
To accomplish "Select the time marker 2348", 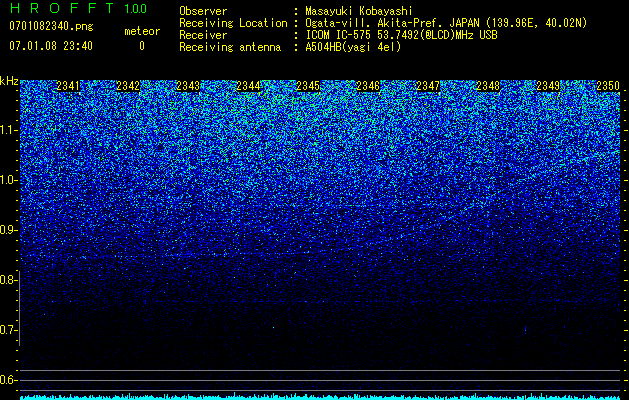I will click(488, 86).
